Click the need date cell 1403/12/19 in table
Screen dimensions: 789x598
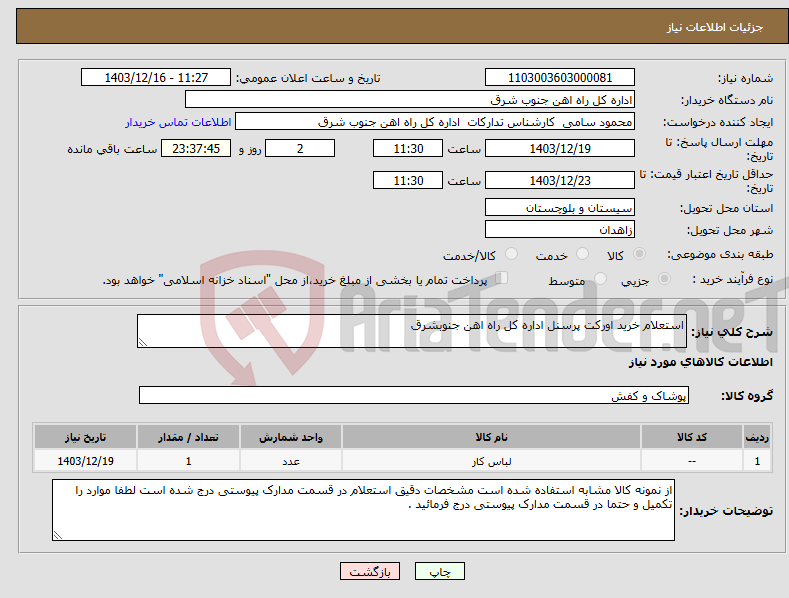86,461
